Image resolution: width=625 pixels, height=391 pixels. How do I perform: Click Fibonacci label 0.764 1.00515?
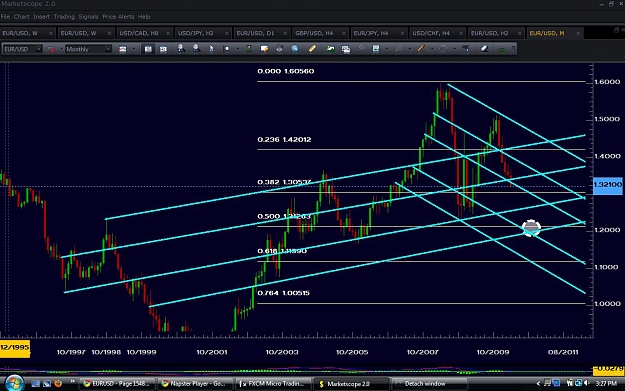pyautogui.click(x=283, y=293)
